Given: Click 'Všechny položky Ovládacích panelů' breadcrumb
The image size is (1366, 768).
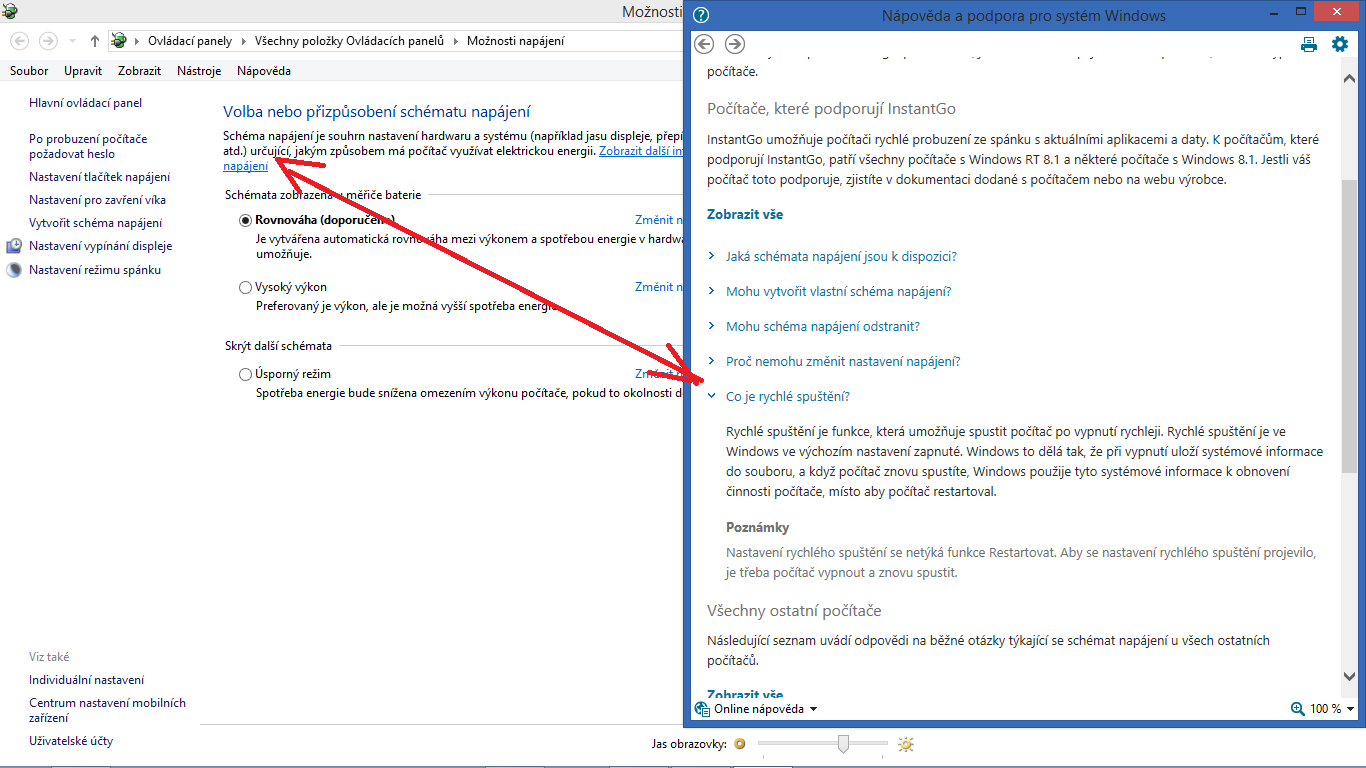Looking at the screenshot, I should tap(349, 41).
